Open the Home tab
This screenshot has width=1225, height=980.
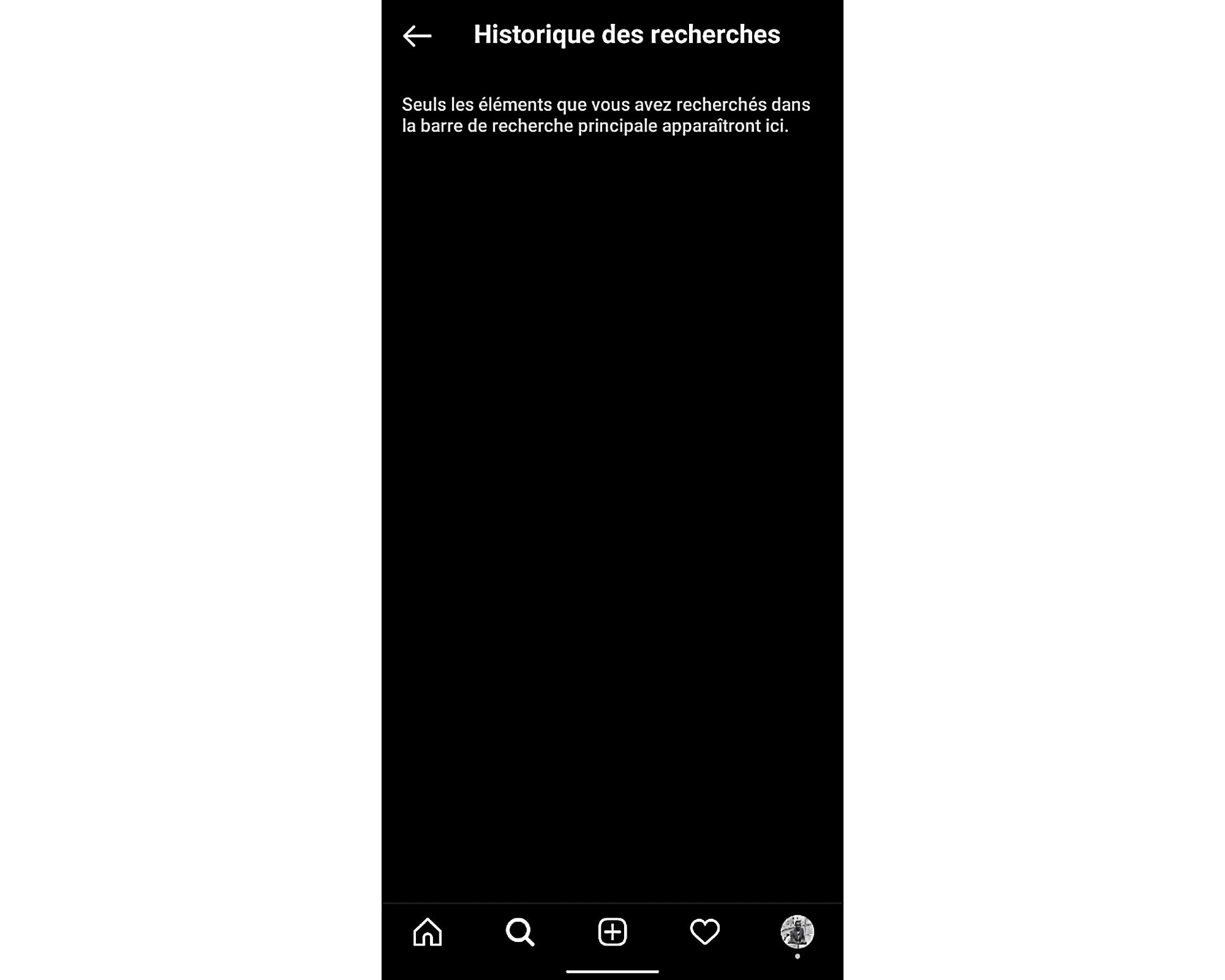tap(428, 932)
